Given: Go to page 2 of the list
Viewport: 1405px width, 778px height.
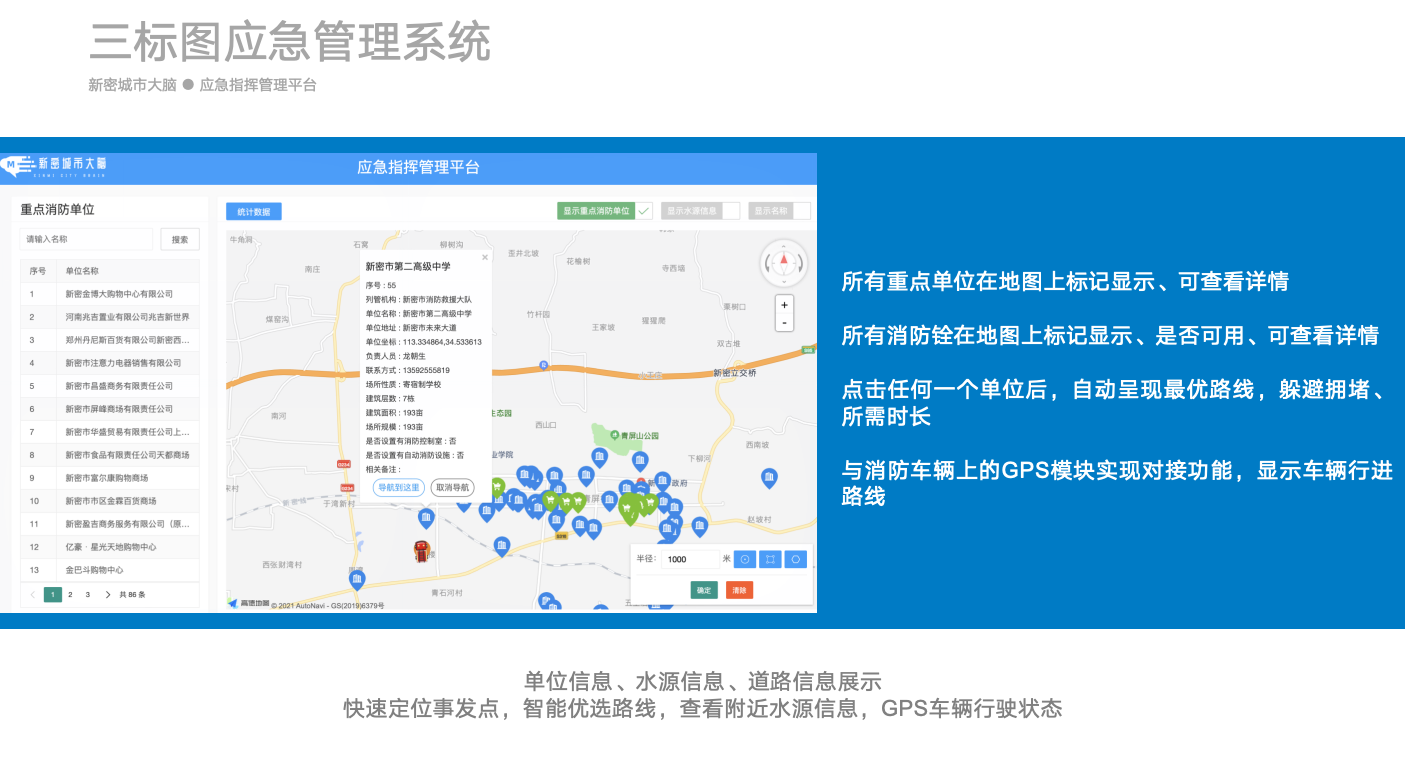Looking at the screenshot, I should point(70,594).
